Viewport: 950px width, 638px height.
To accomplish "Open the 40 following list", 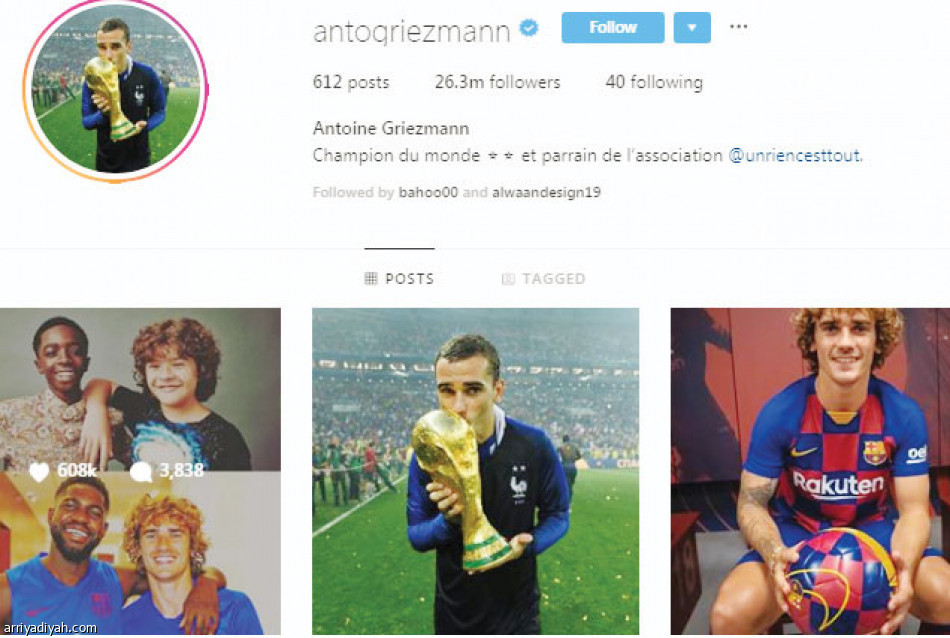I will click(x=654, y=82).
